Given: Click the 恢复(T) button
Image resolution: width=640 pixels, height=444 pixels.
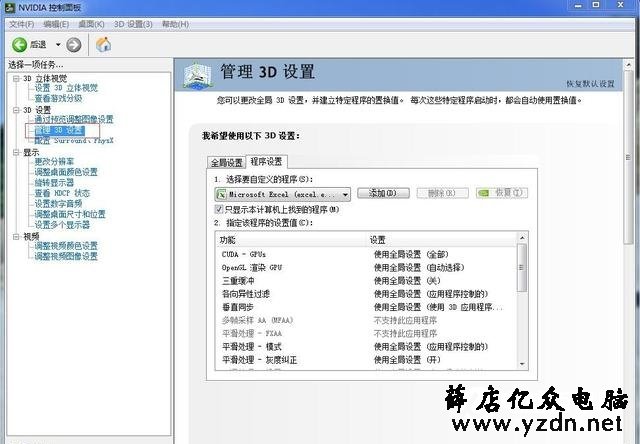Looking at the screenshot, I should pos(502,193).
